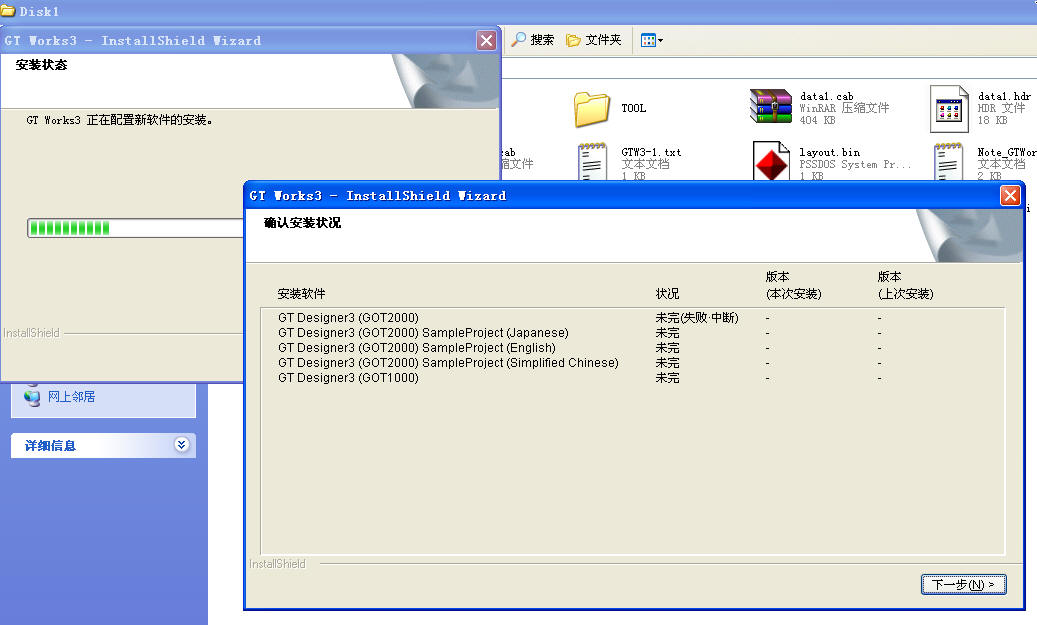
Task: Toggle the 文件夹 folders pane button
Action: coord(594,40)
